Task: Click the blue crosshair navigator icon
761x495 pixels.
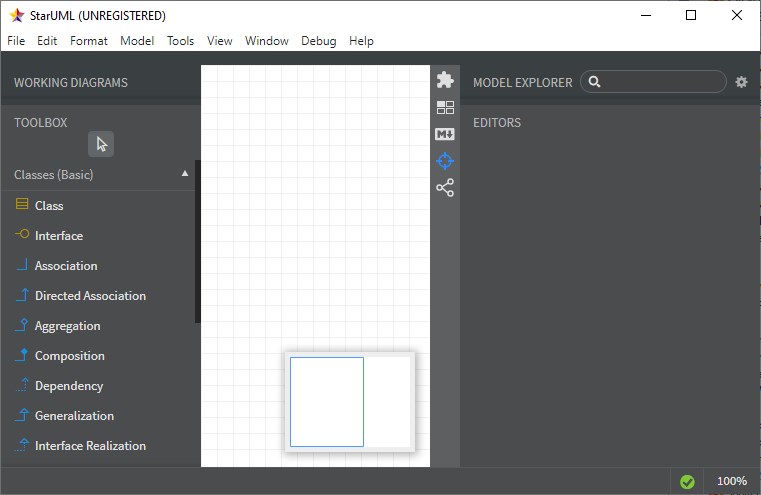Action: [x=445, y=161]
